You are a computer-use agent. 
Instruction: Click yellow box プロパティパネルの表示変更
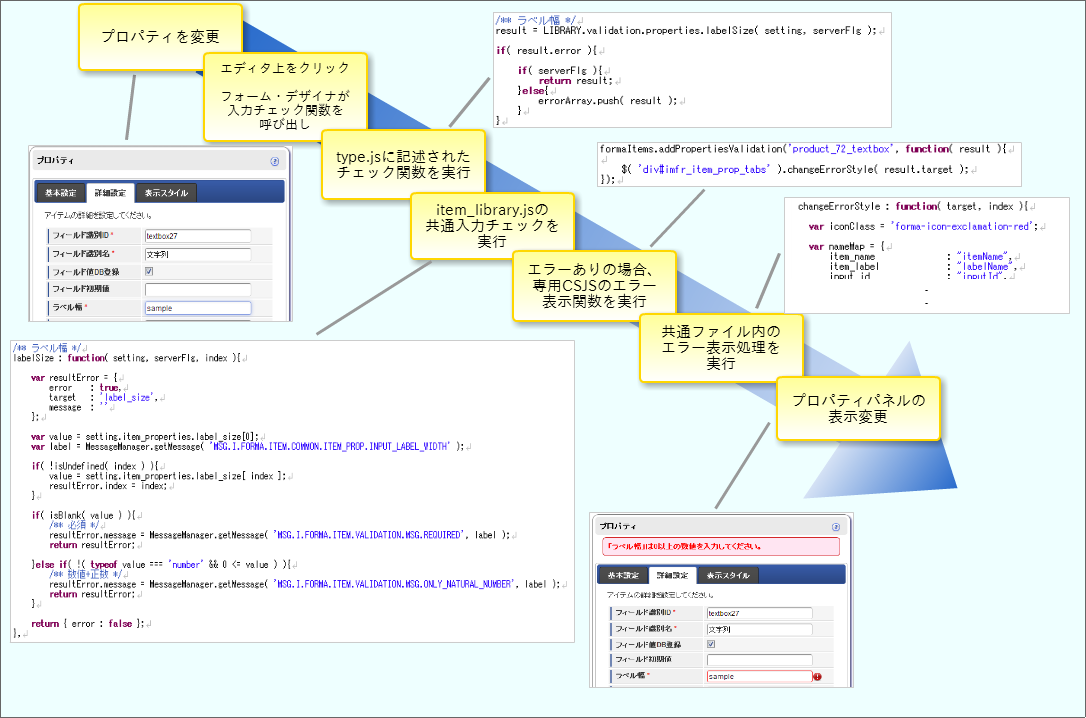coord(858,409)
